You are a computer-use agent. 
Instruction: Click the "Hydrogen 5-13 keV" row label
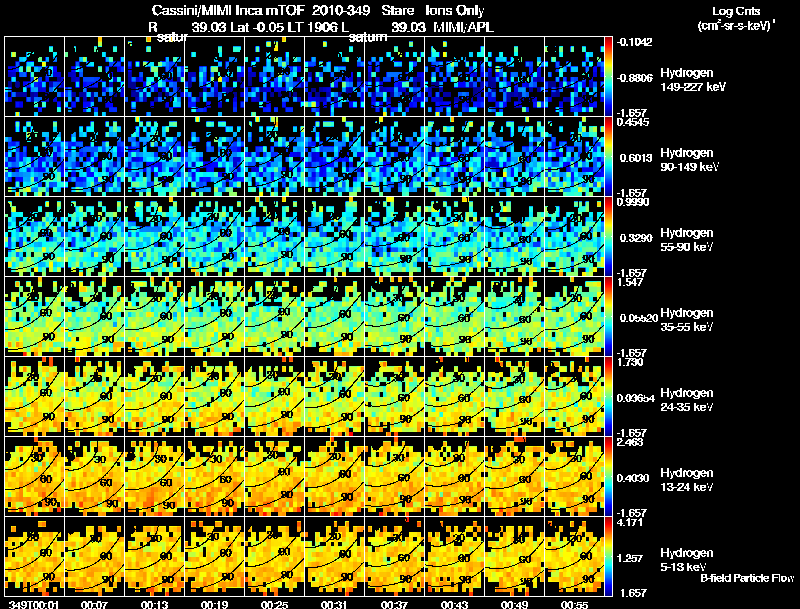[687, 561]
